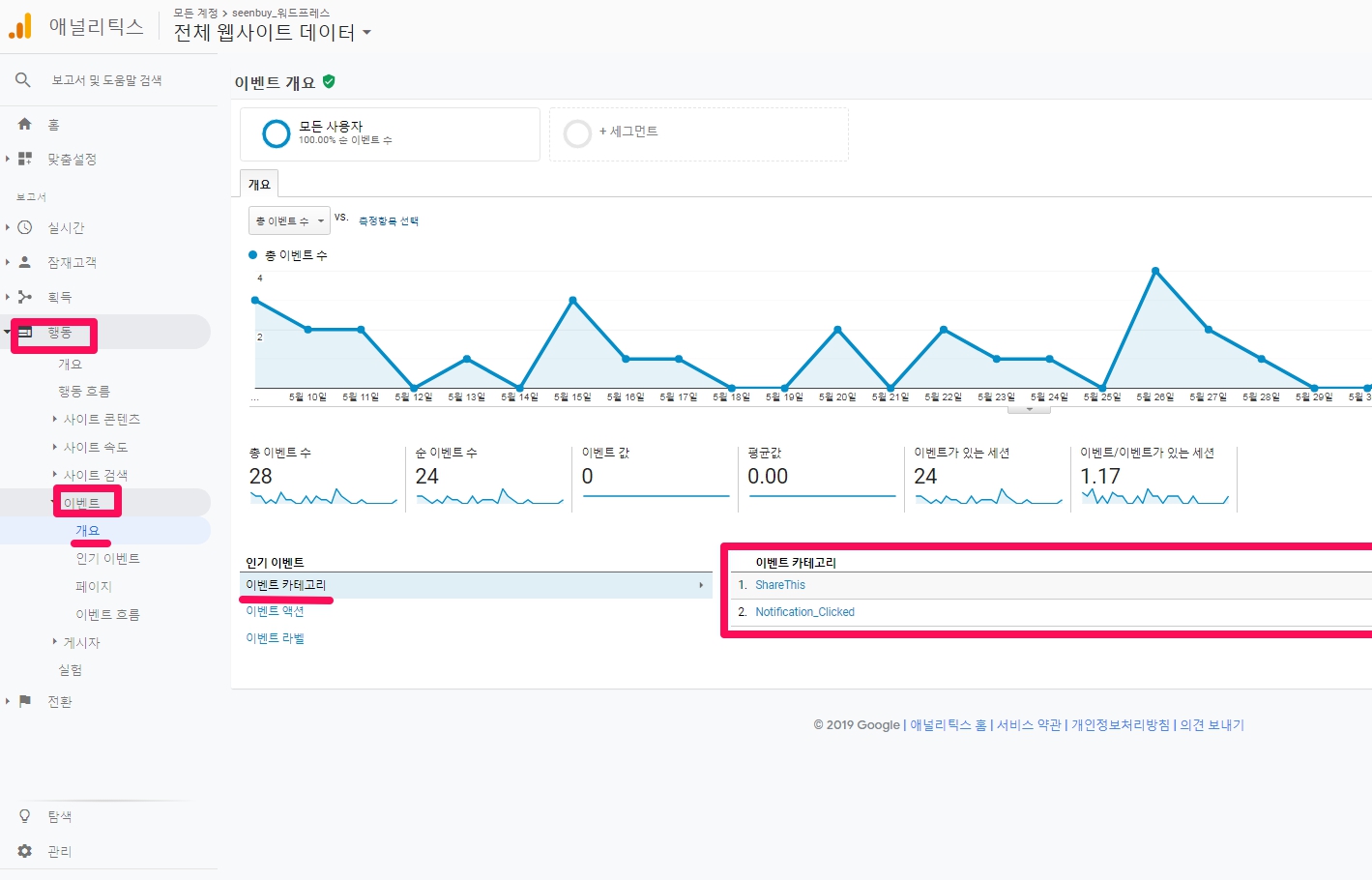Click the May 26 peak chart data point
Viewport: 1372px width, 880px height.
tap(1155, 271)
